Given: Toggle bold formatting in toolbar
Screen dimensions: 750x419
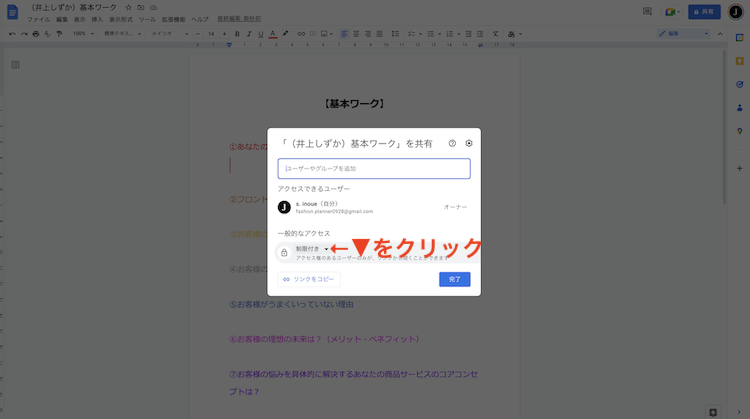Looking at the screenshot, I should click(x=237, y=33).
